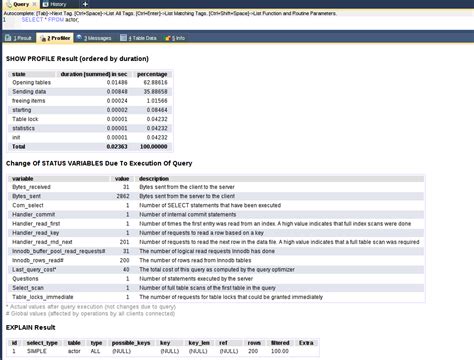474x360 pixels.
Task: Click the Messages tab icon
Action: (x=79, y=38)
